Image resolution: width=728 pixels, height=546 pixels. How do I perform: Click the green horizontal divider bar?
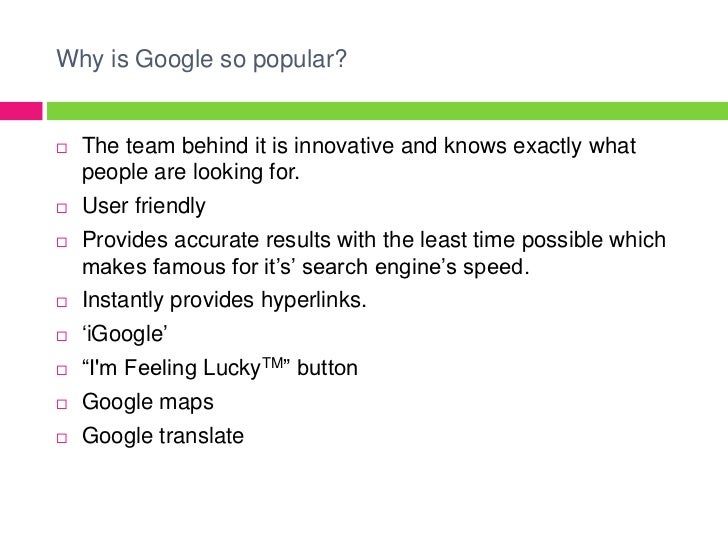(387, 111)
